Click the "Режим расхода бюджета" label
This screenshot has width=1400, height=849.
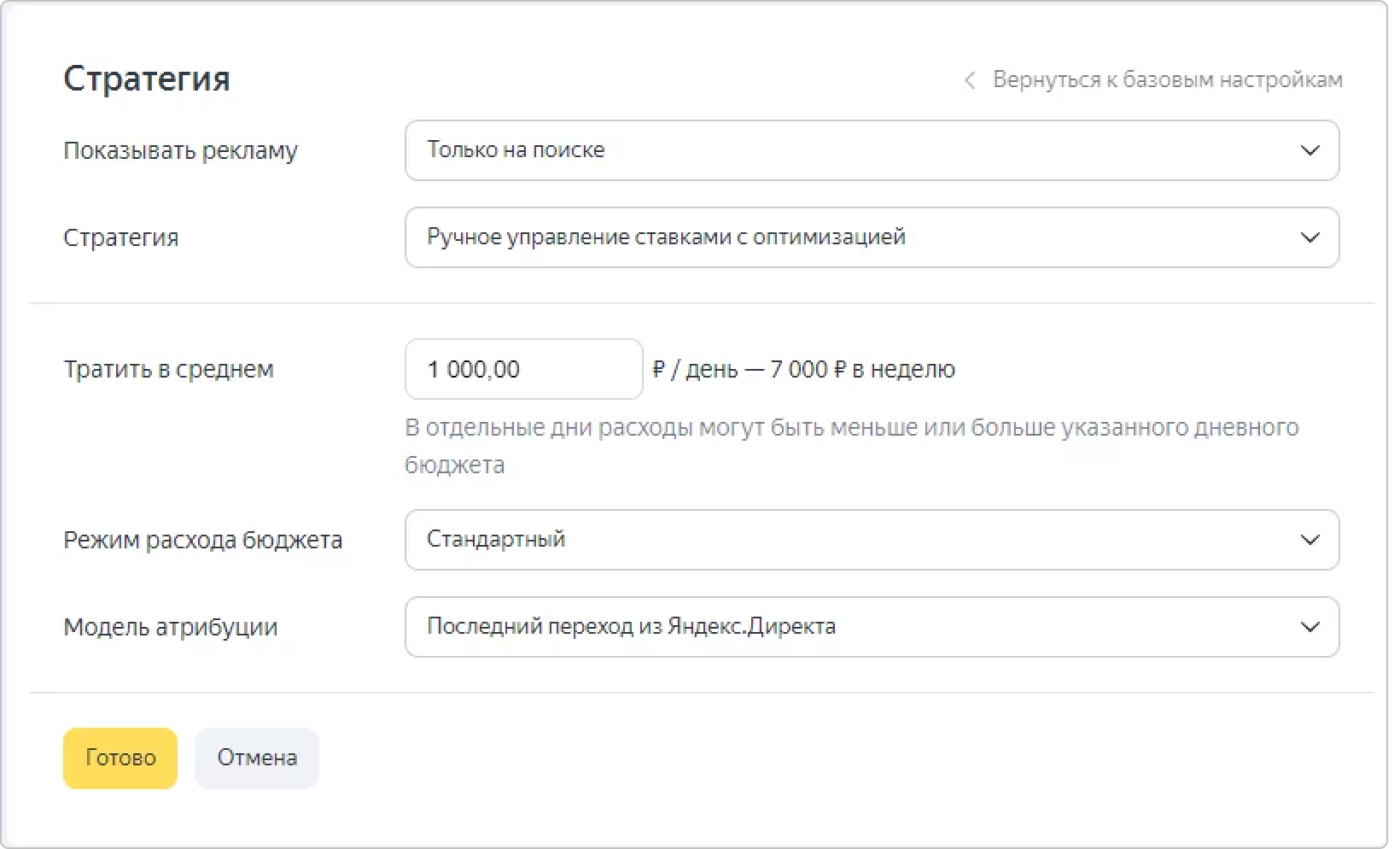[x=202, y=541]
